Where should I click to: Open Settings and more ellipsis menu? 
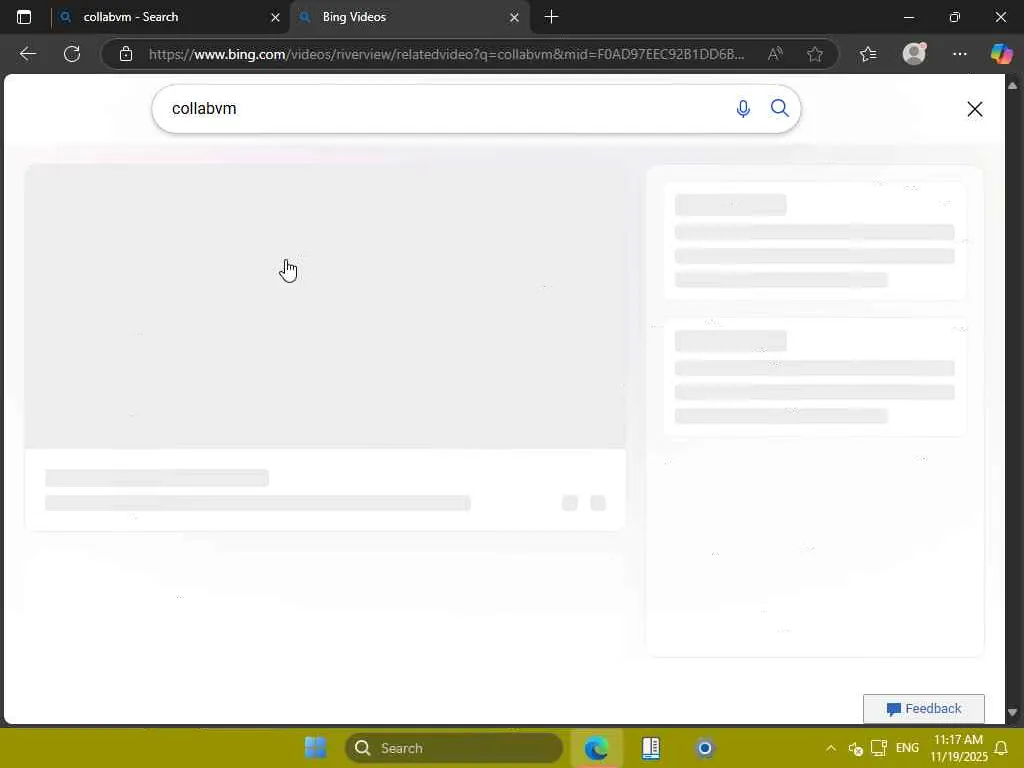click(x=959, y=54)
